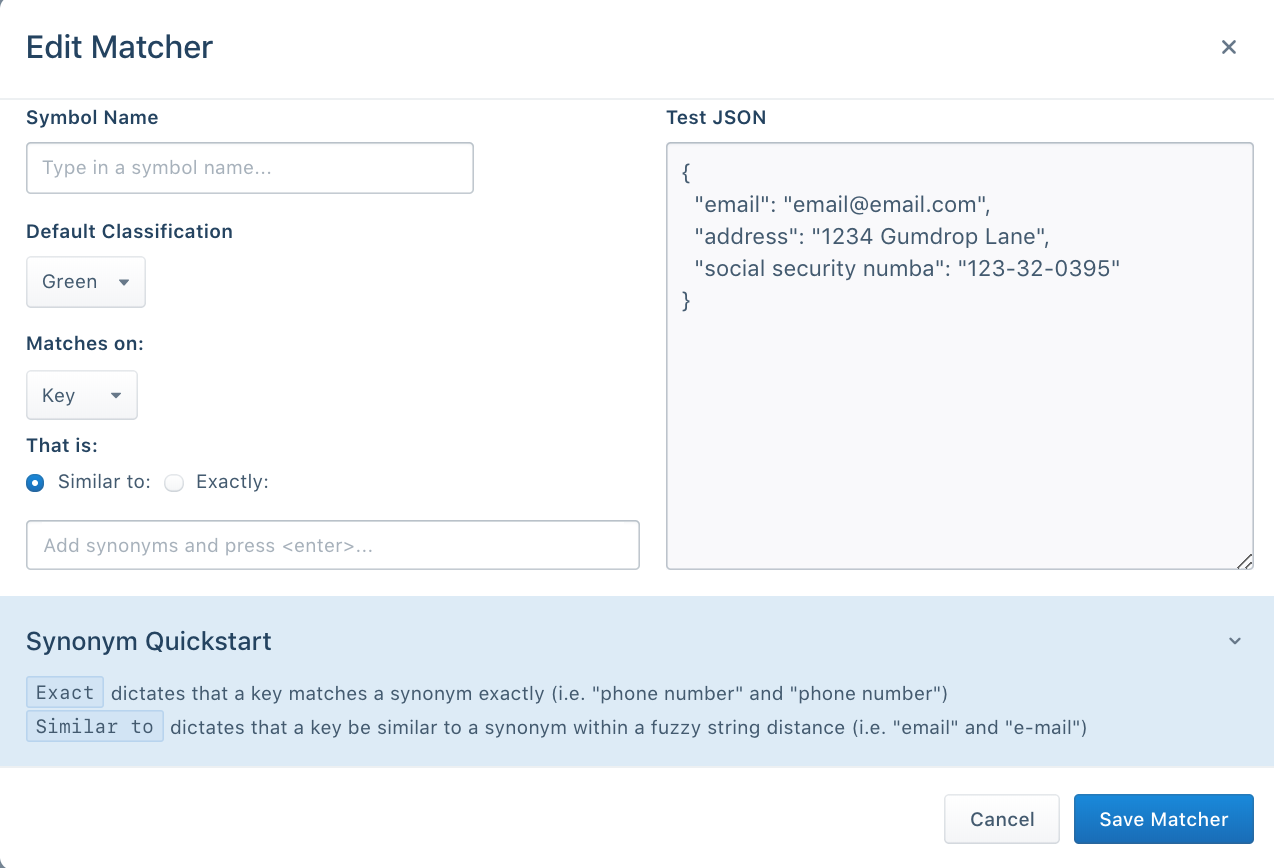Click the Synonym Quickstart heading

pos(148,641)
